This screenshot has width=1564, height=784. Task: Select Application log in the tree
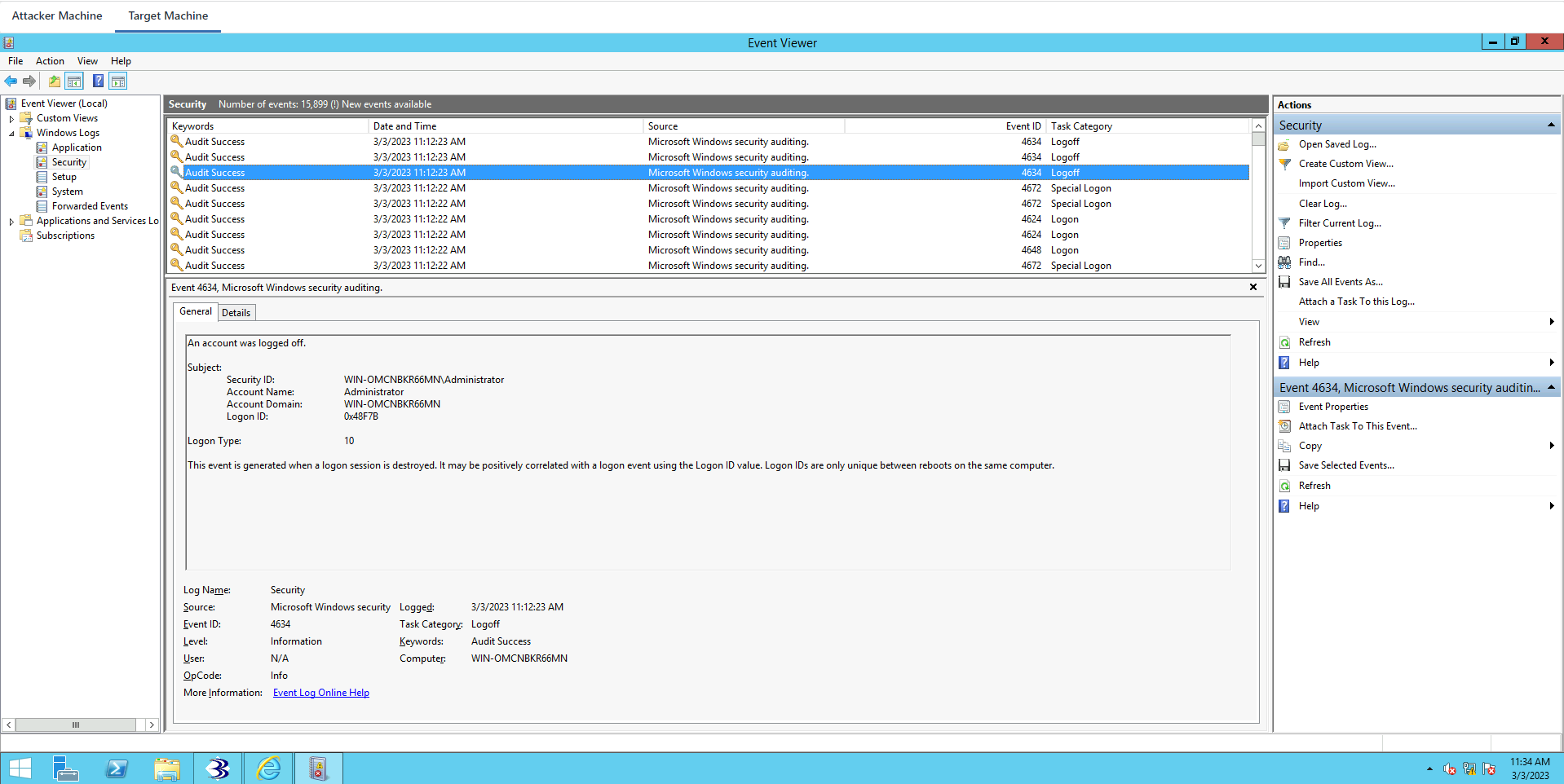pyautogui.click(x=77, y=148)
